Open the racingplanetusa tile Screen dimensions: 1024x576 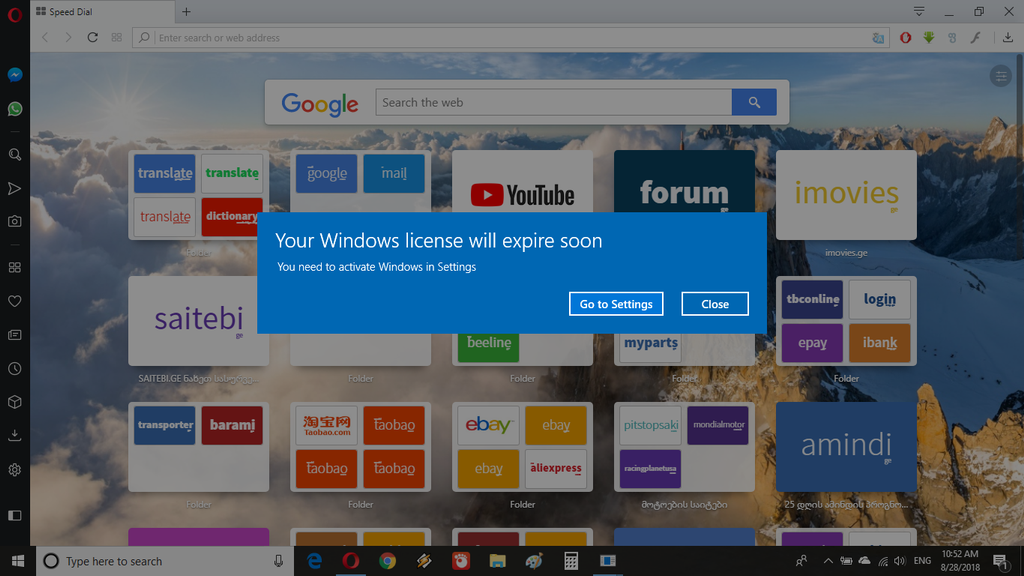(650, 469)
